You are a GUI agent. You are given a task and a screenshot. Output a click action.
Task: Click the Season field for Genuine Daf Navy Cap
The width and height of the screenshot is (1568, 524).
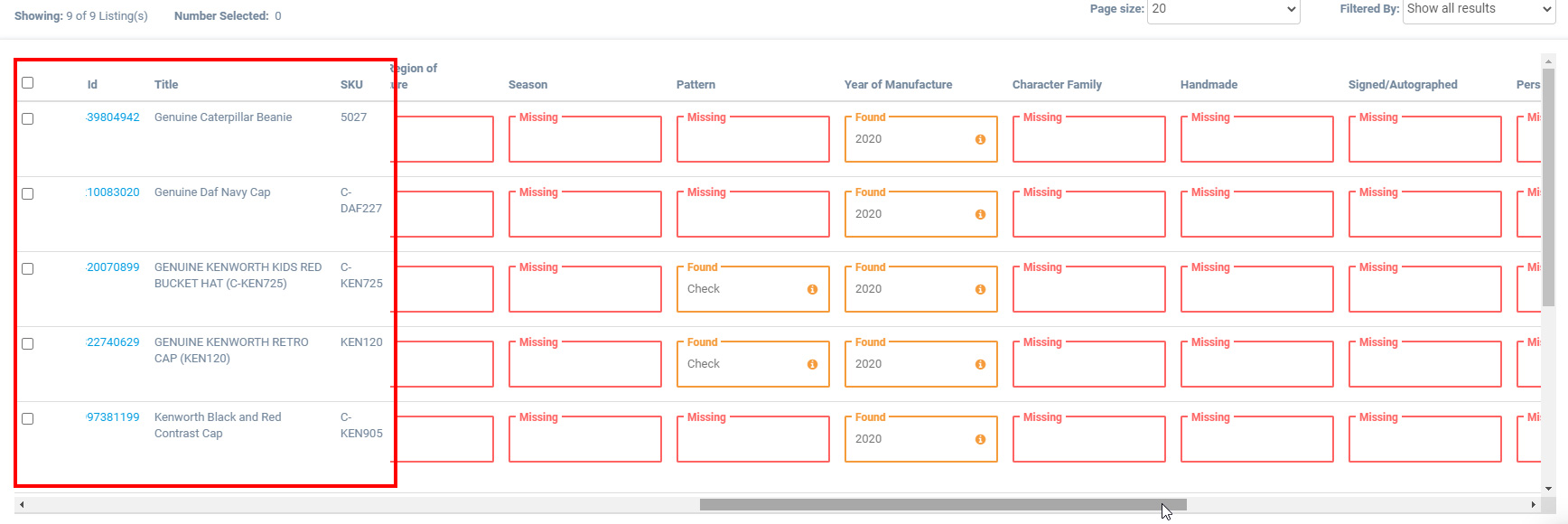[x=585, y=214]
